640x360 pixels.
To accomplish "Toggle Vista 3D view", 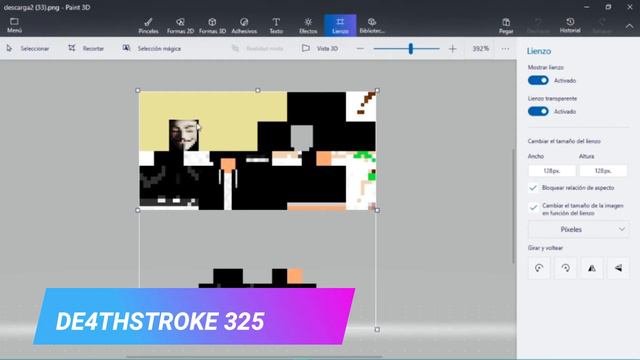I will pos(320,49).
